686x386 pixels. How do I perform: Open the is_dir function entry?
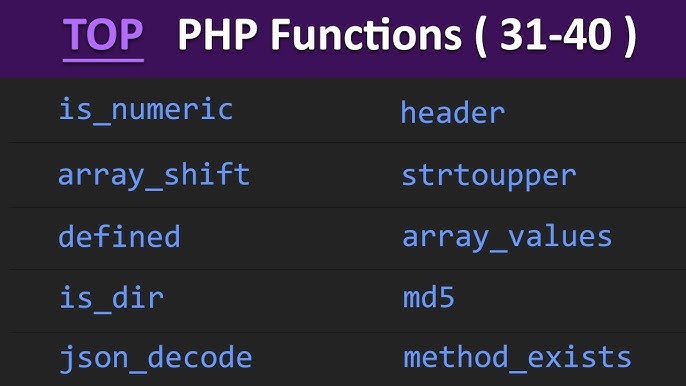point(111,298)
